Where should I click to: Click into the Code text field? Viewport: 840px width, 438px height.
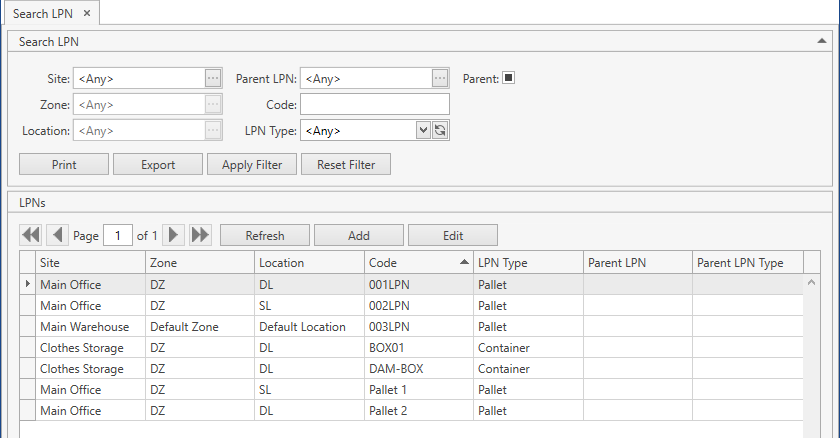[374, 104]
